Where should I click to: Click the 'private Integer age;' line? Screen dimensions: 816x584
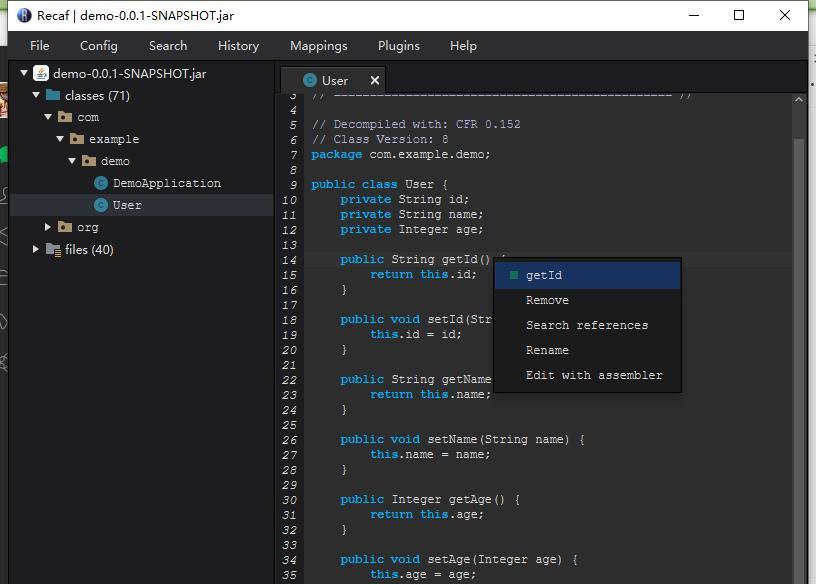click(x=412, y=230)
